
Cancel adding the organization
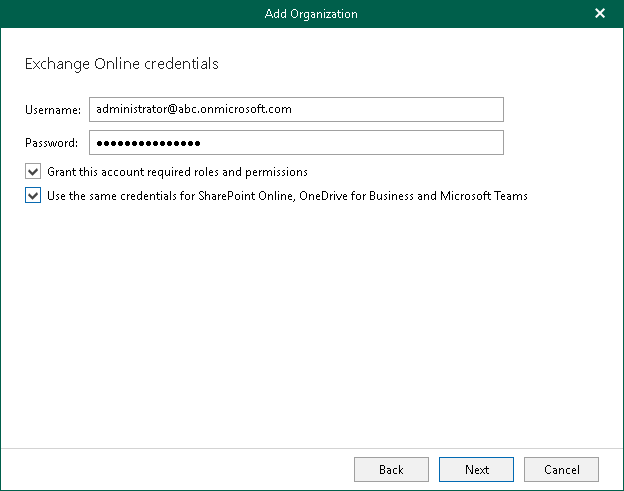(x=561, y=469)
